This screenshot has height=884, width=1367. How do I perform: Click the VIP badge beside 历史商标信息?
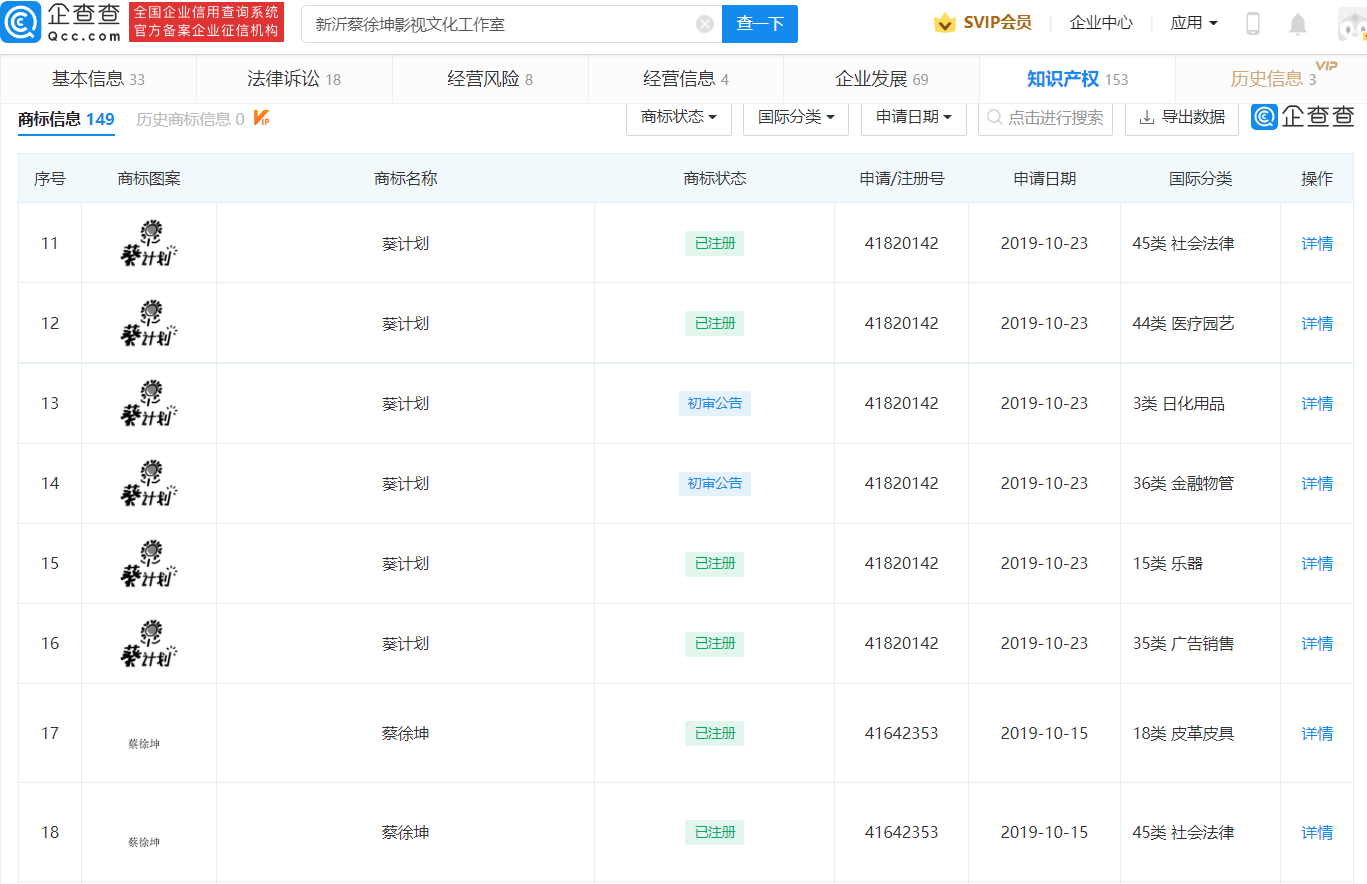coord(261,119)
